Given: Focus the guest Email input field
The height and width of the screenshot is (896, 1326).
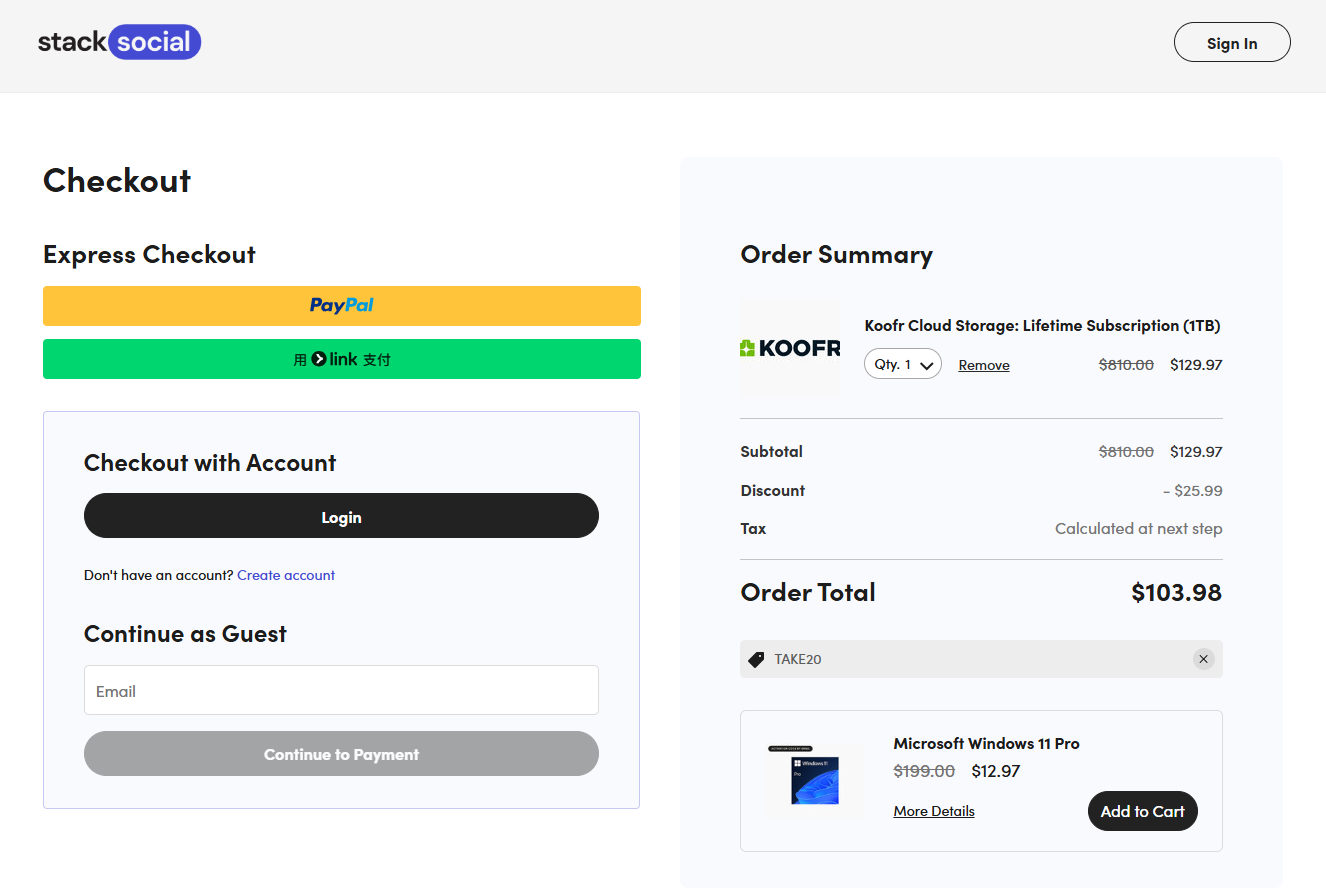Looking at the screenshot, I should coord(341,690).
